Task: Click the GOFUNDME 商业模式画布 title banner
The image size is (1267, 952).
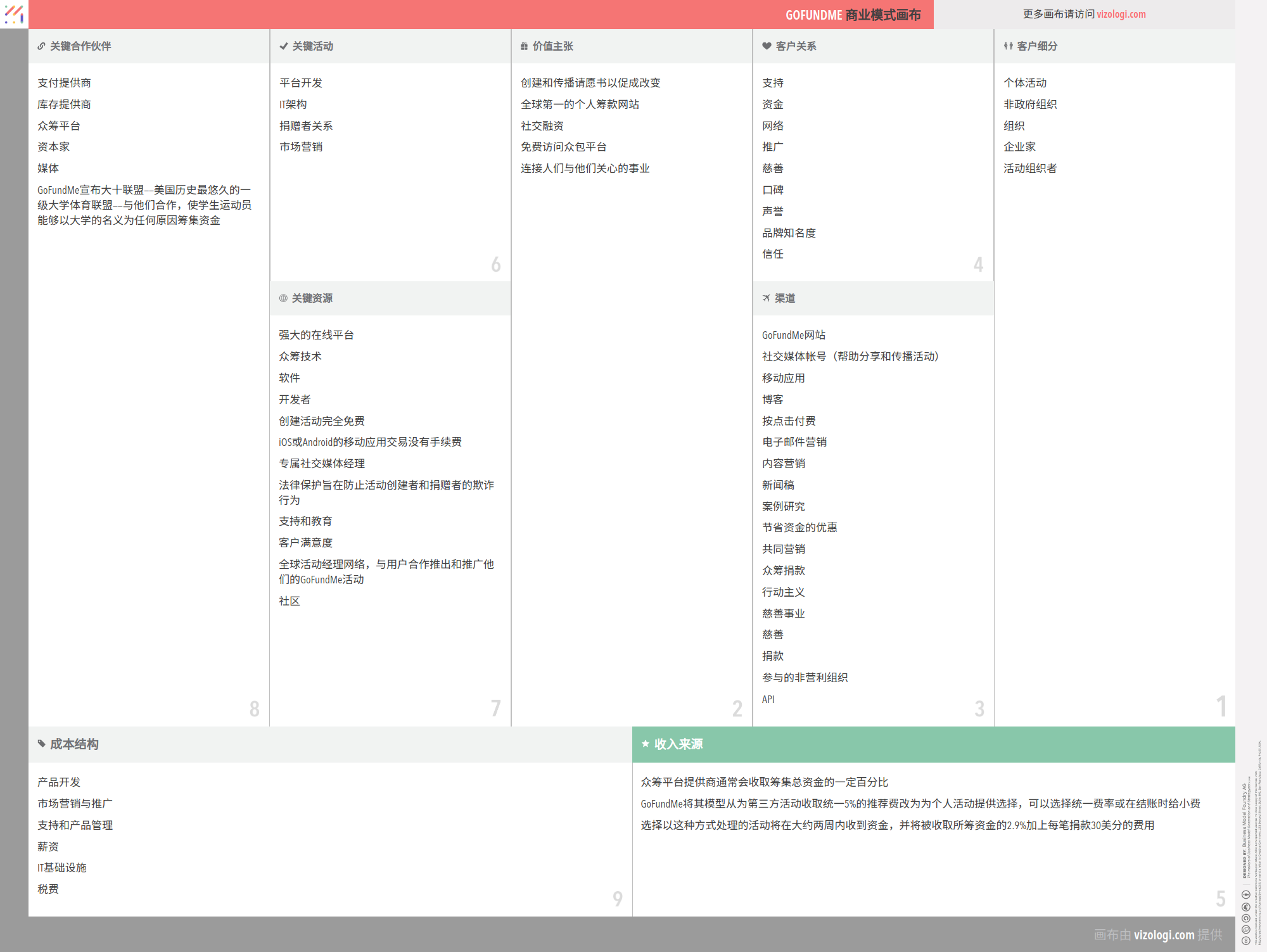Action: click(x=853, y=15)
